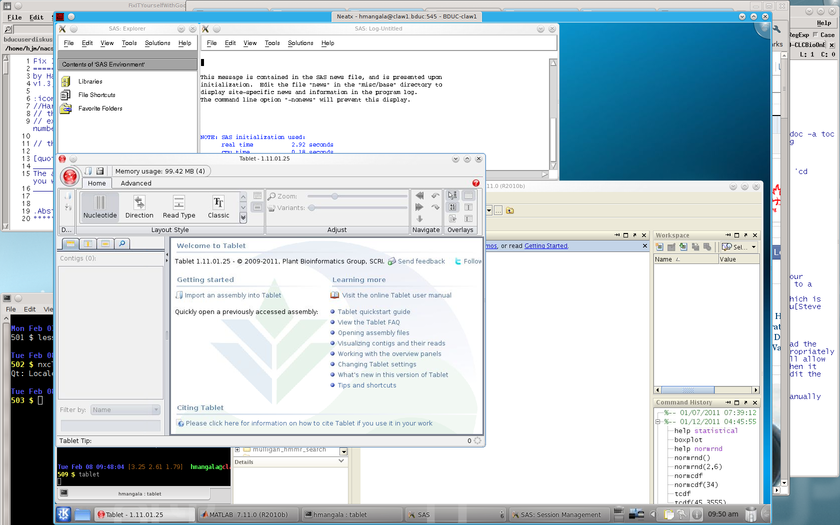Click the MATLAB Workspace horizontal scrollbar
This screenshot has width=840, height=525.
tap(706, 390)
